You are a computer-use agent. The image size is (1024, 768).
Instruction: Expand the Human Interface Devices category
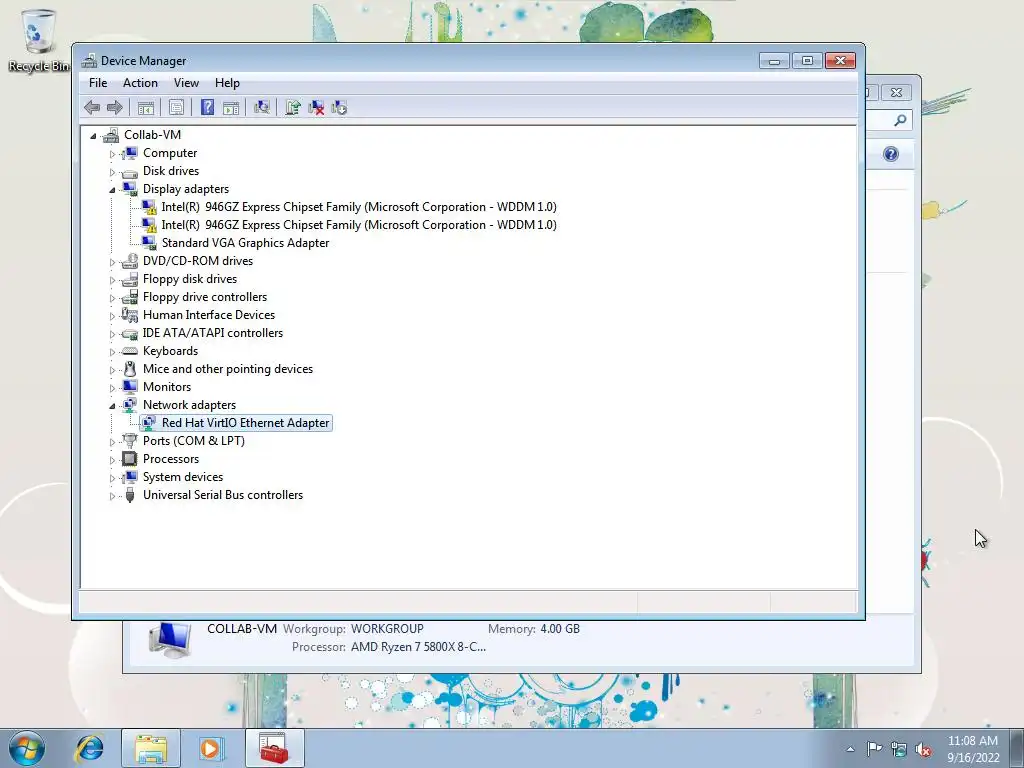click(112, 316)
